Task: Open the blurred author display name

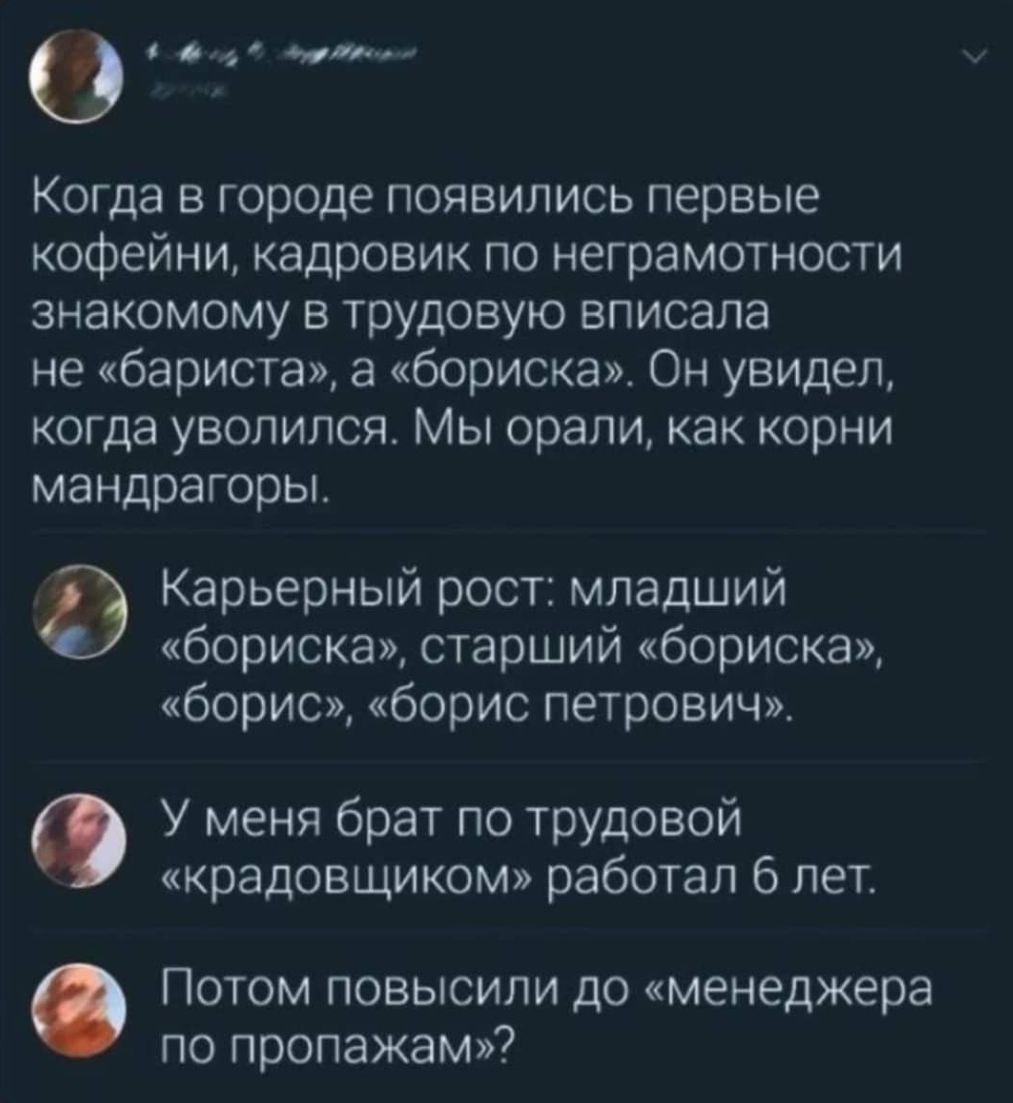Action: pos(281,55)
